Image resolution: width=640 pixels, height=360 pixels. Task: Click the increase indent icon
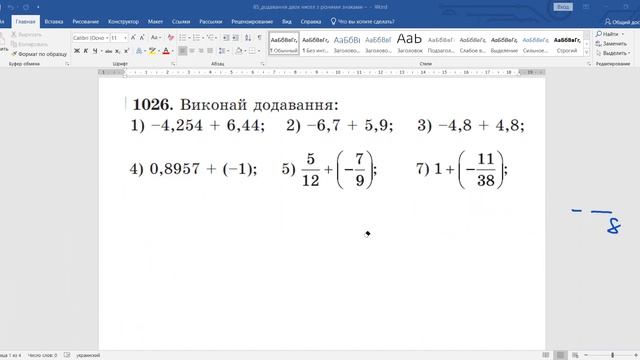coord(236,38)
